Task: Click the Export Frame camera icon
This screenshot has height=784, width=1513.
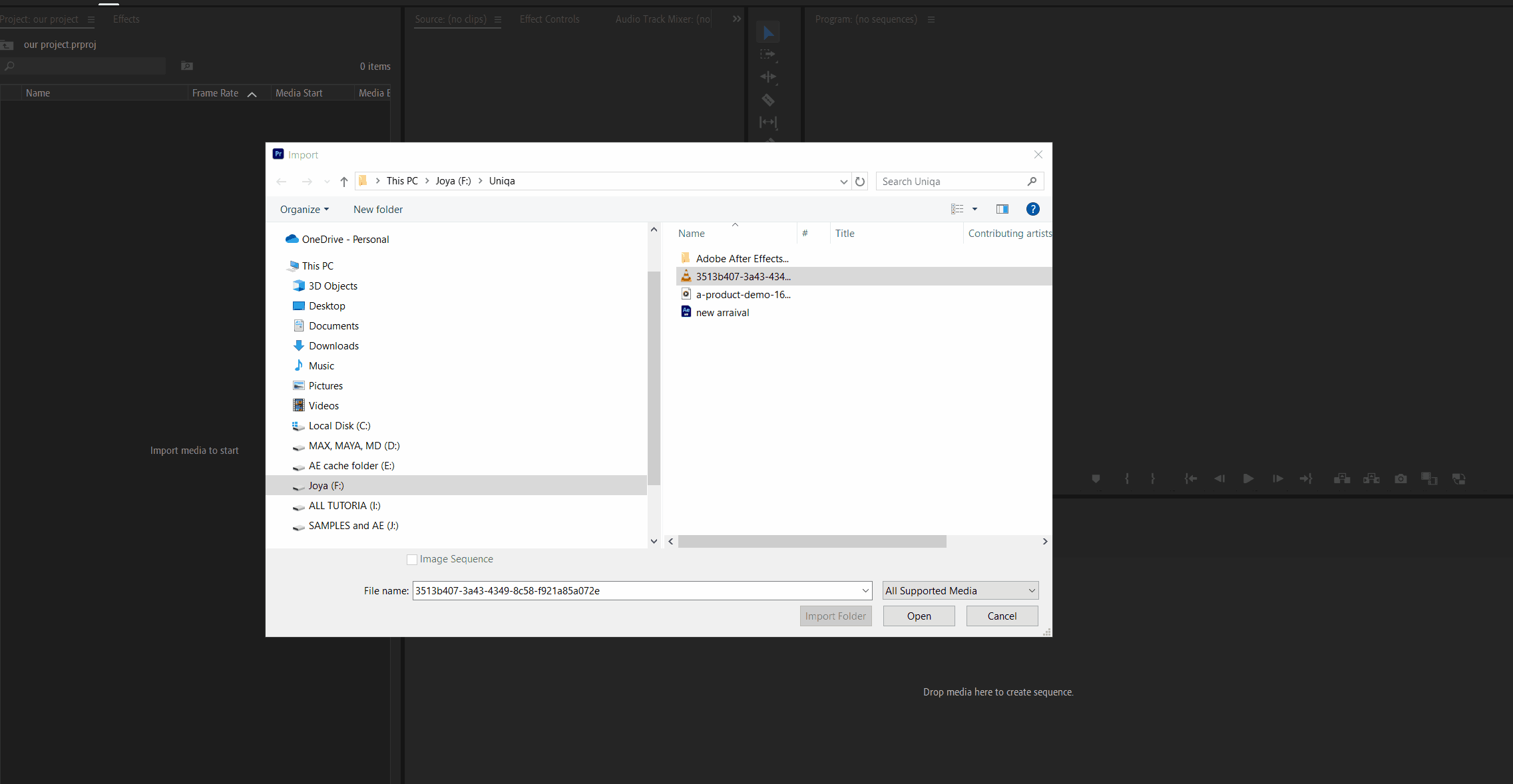Action: point(1401,479)
